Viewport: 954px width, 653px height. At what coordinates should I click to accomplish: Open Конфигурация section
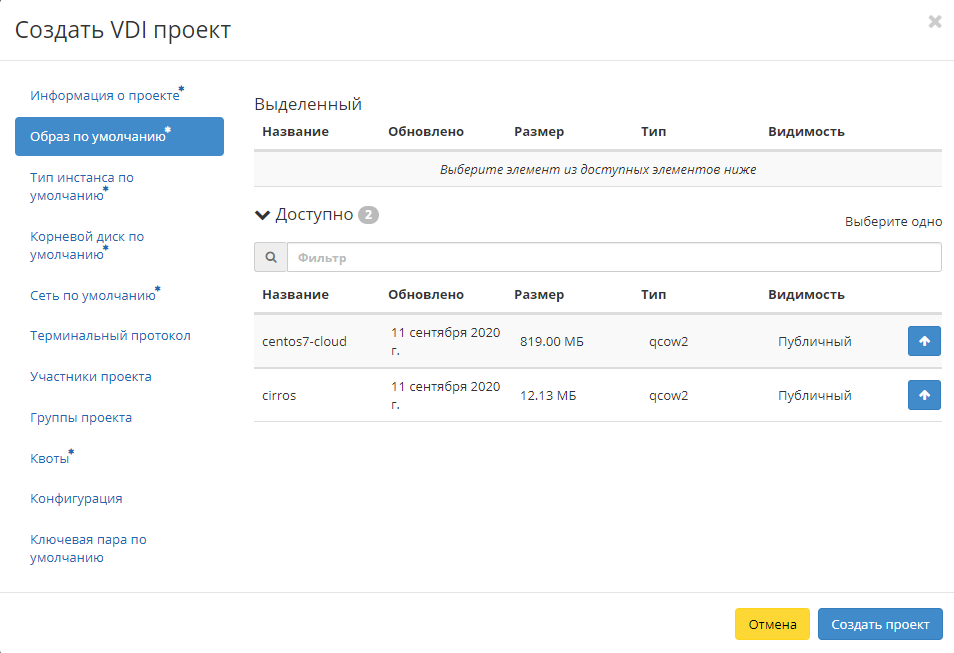tap(76, 499)
